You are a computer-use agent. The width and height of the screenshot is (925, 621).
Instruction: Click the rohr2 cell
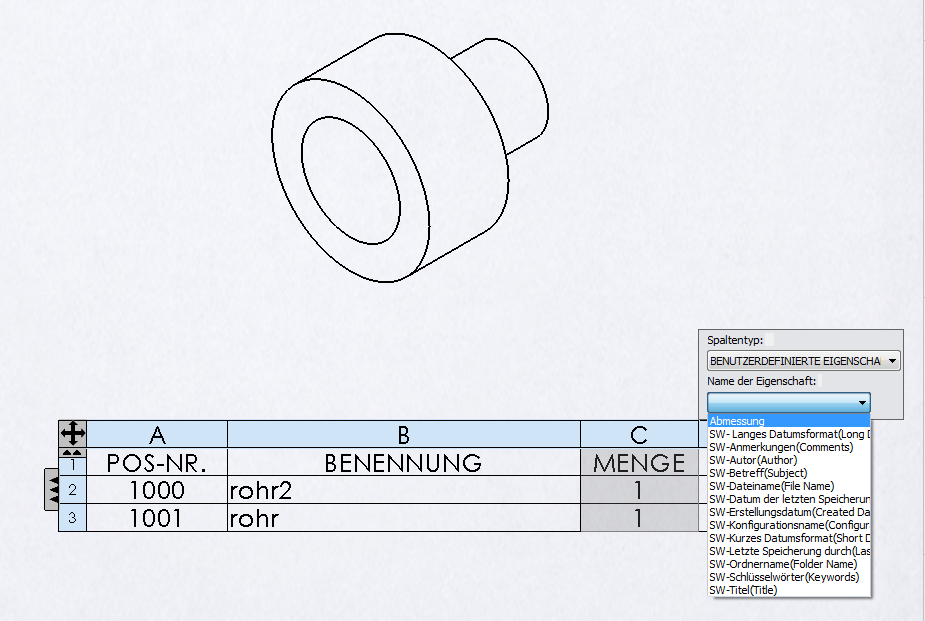point(404,489)
